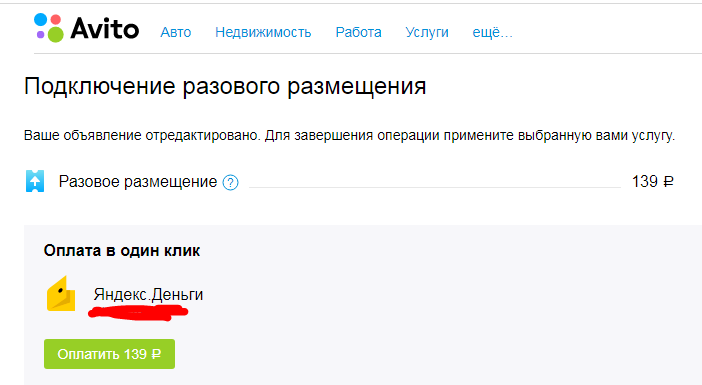
Task: Click the blue ticket icon for Разовое размещение
Action: coord(35,181)
